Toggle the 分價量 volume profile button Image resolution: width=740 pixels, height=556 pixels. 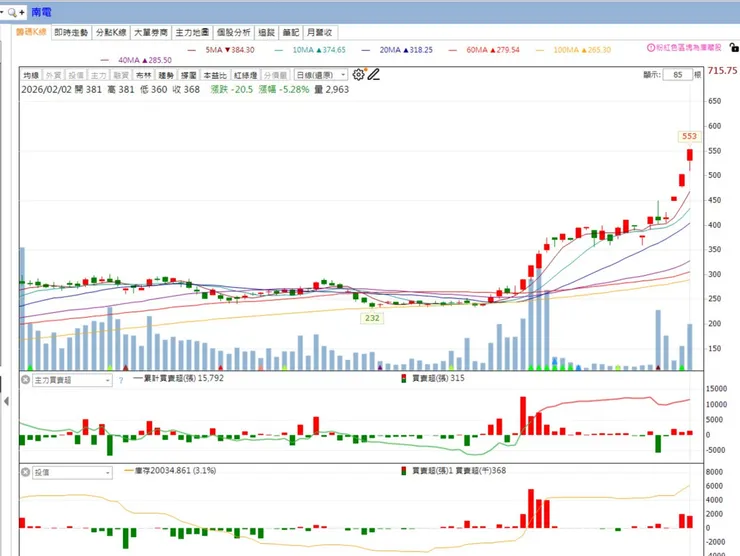[x=276, y=76]
